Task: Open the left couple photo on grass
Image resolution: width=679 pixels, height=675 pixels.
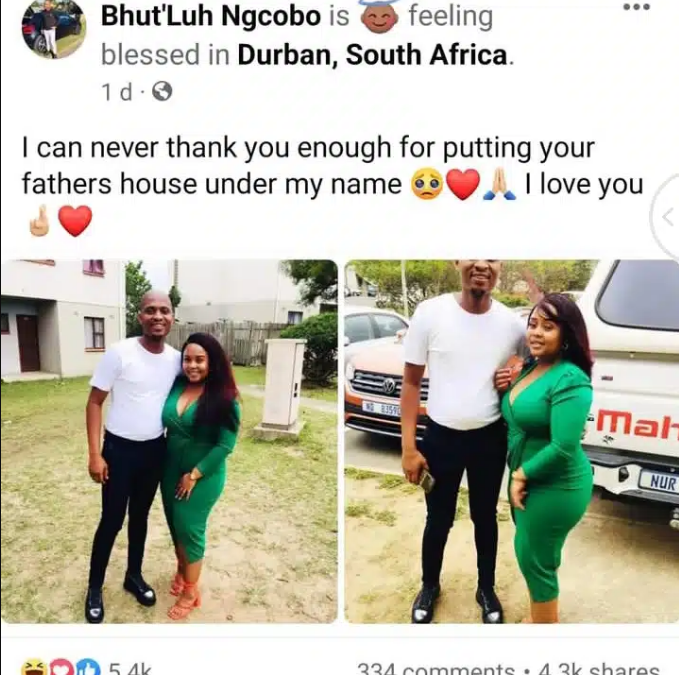Action: [x=169, y=441]
